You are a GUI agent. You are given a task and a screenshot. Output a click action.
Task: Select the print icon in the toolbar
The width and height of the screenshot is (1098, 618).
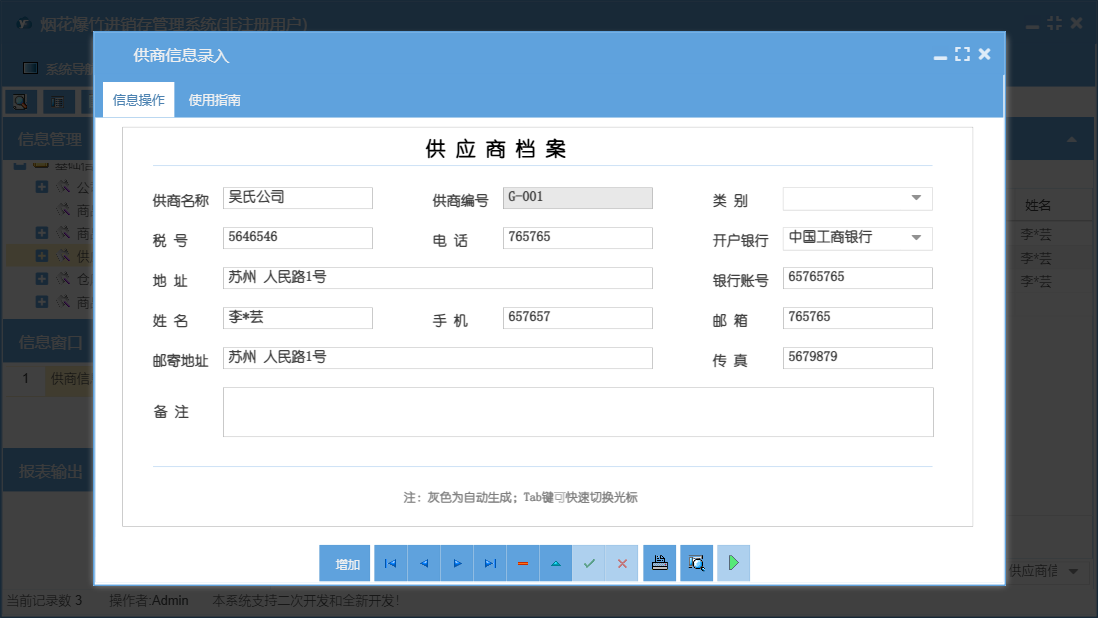pos(659,562)
